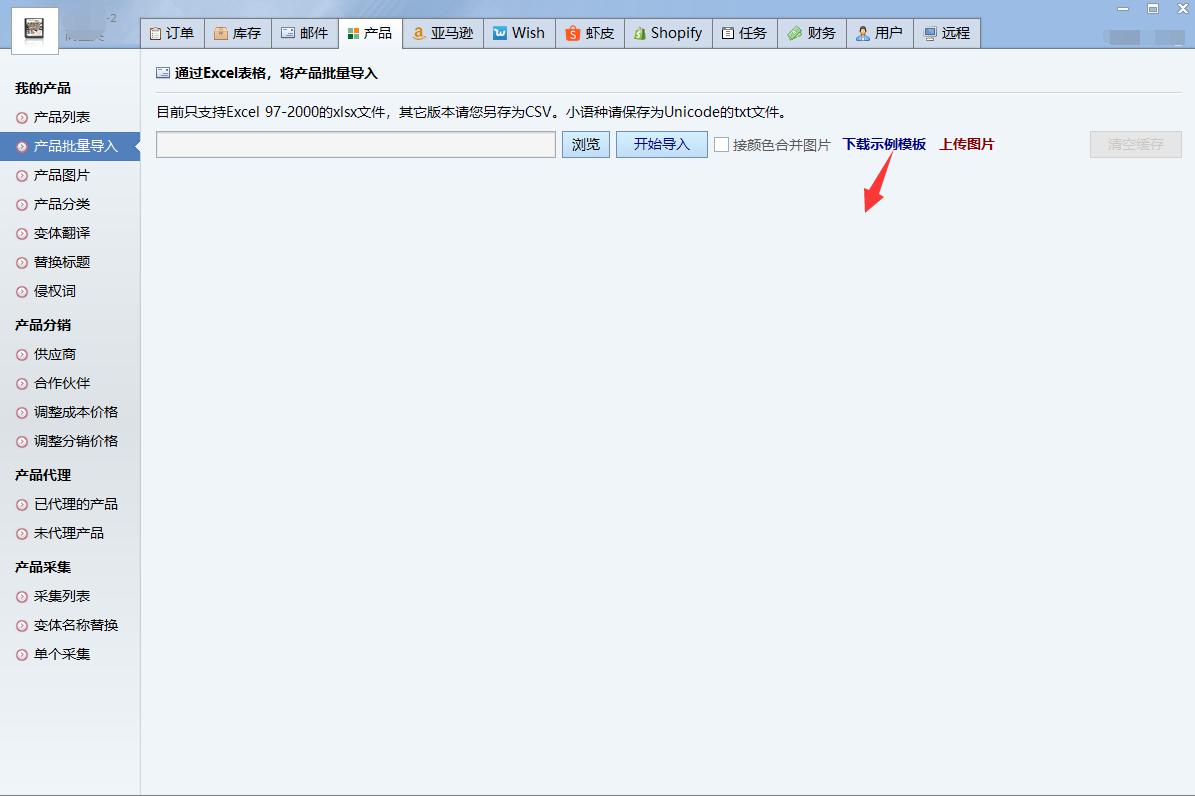This screenshot has width=1195, height=796.
Task: Click the finance money icon
Action: point(794,33)
